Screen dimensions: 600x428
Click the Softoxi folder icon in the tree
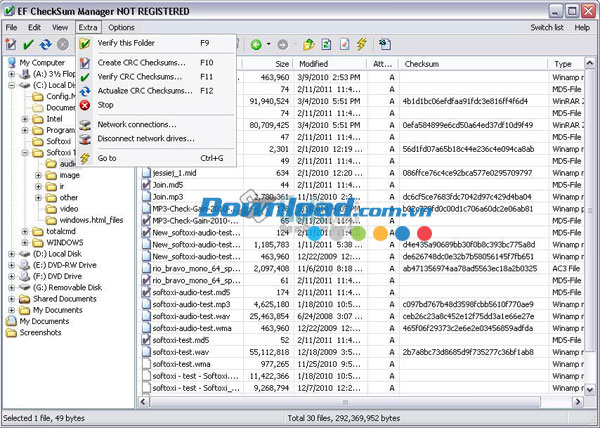(38, 142)
